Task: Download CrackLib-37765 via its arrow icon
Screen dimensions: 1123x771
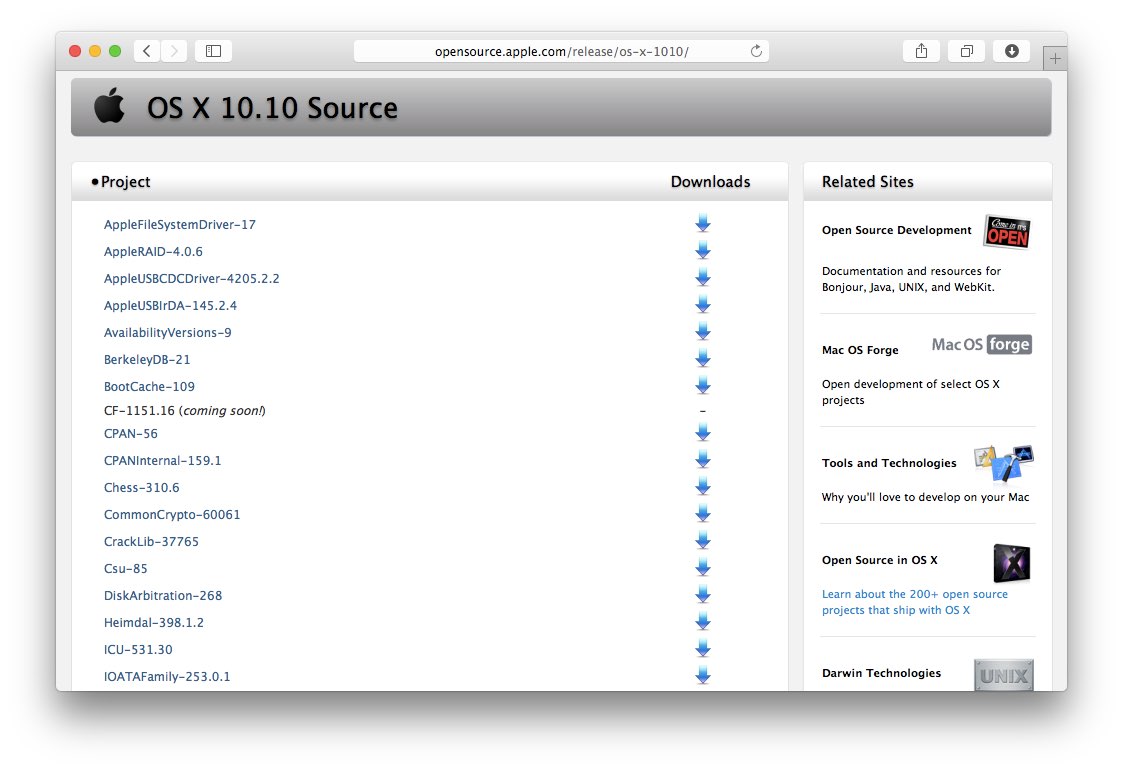Action: pyautogui.click(x=703, y=540)
